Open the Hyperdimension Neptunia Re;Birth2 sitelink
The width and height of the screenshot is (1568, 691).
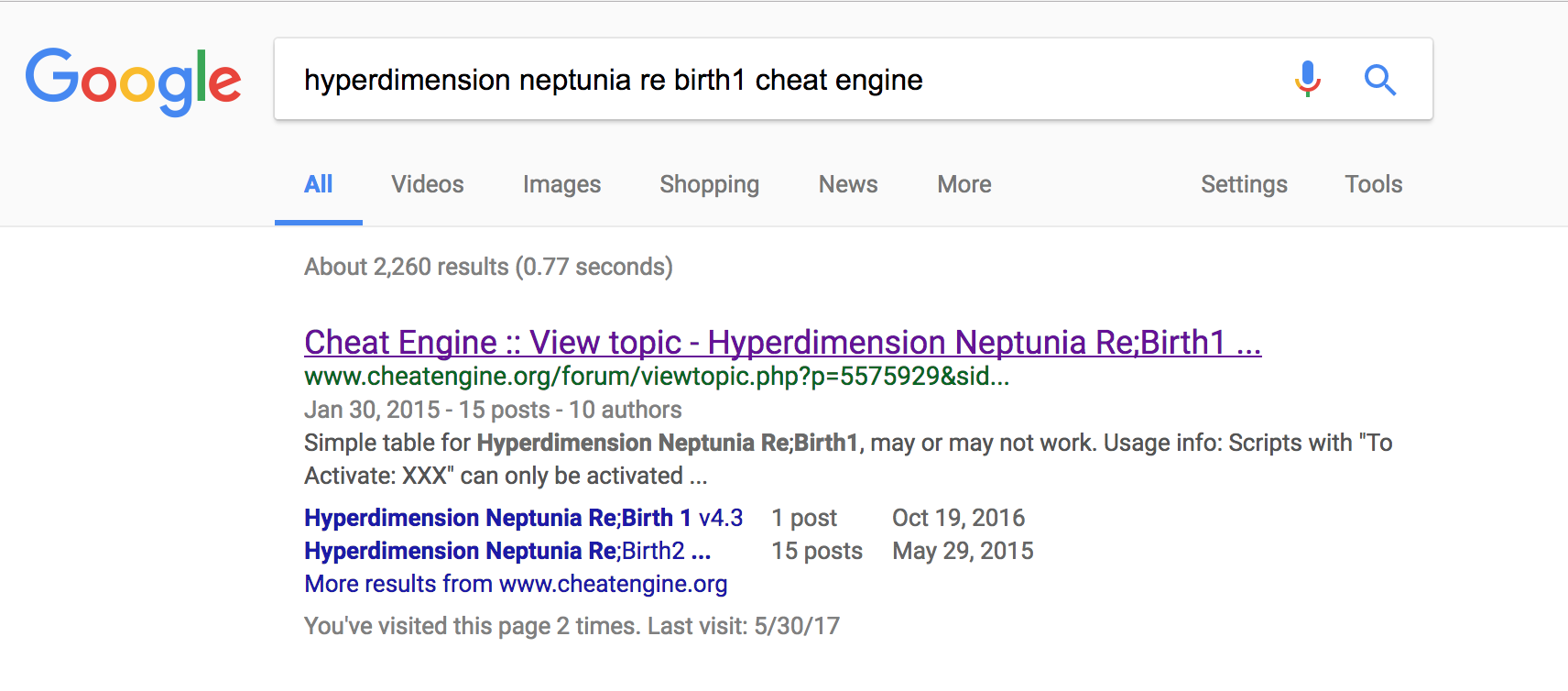point(507,551)
